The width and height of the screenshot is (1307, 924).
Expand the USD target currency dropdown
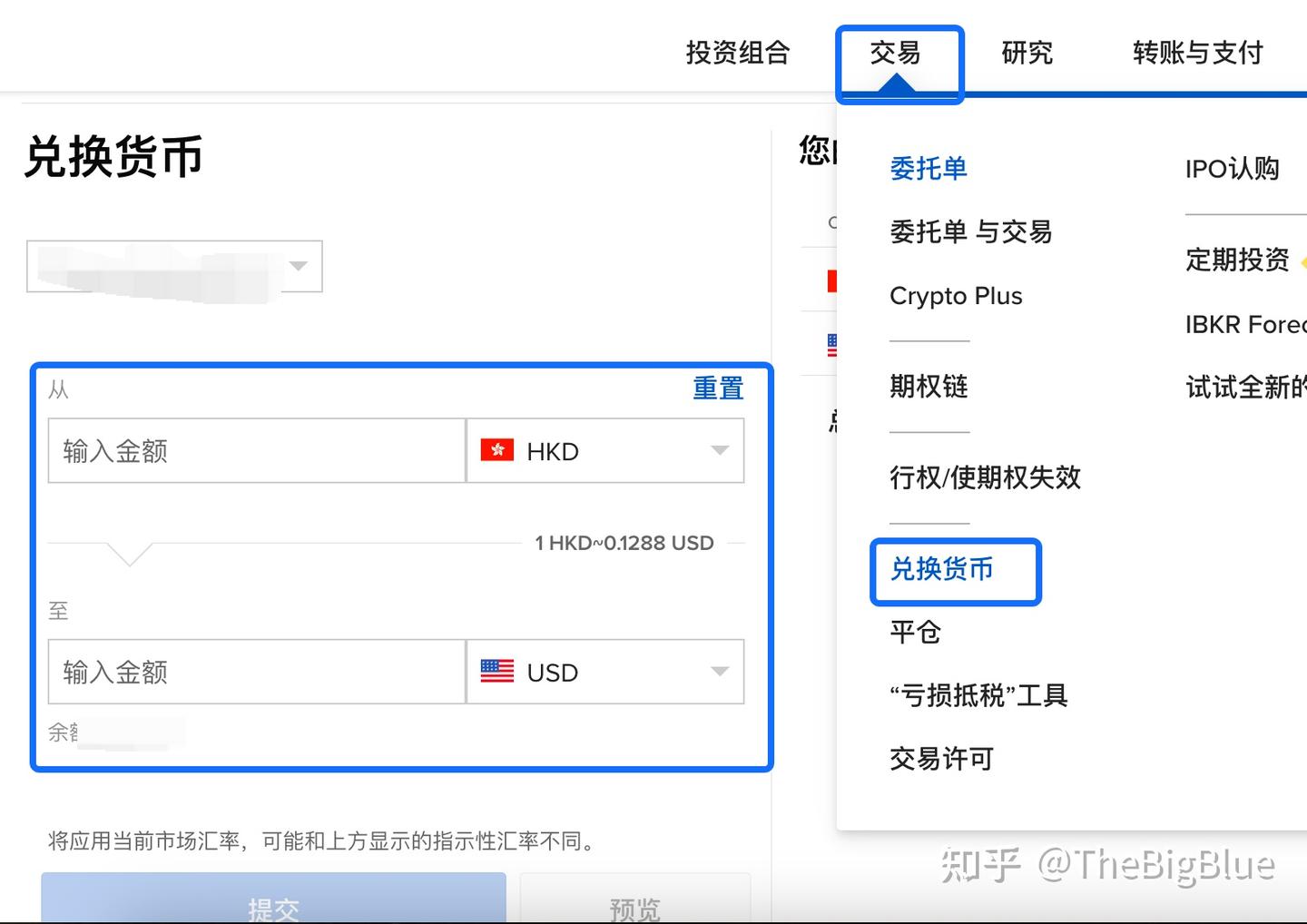click(720, 672)
